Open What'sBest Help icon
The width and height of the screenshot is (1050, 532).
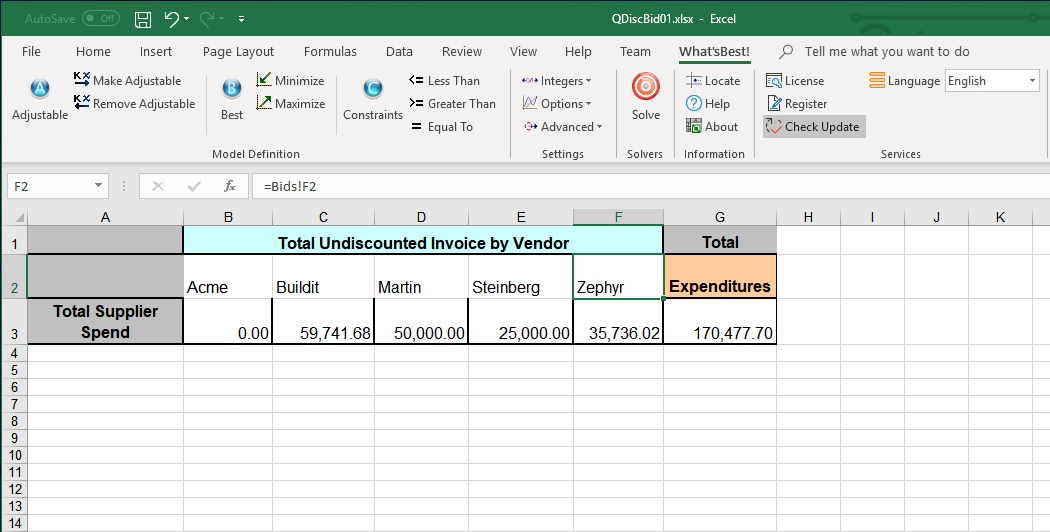pyautogui.click(x=694, y=103)
